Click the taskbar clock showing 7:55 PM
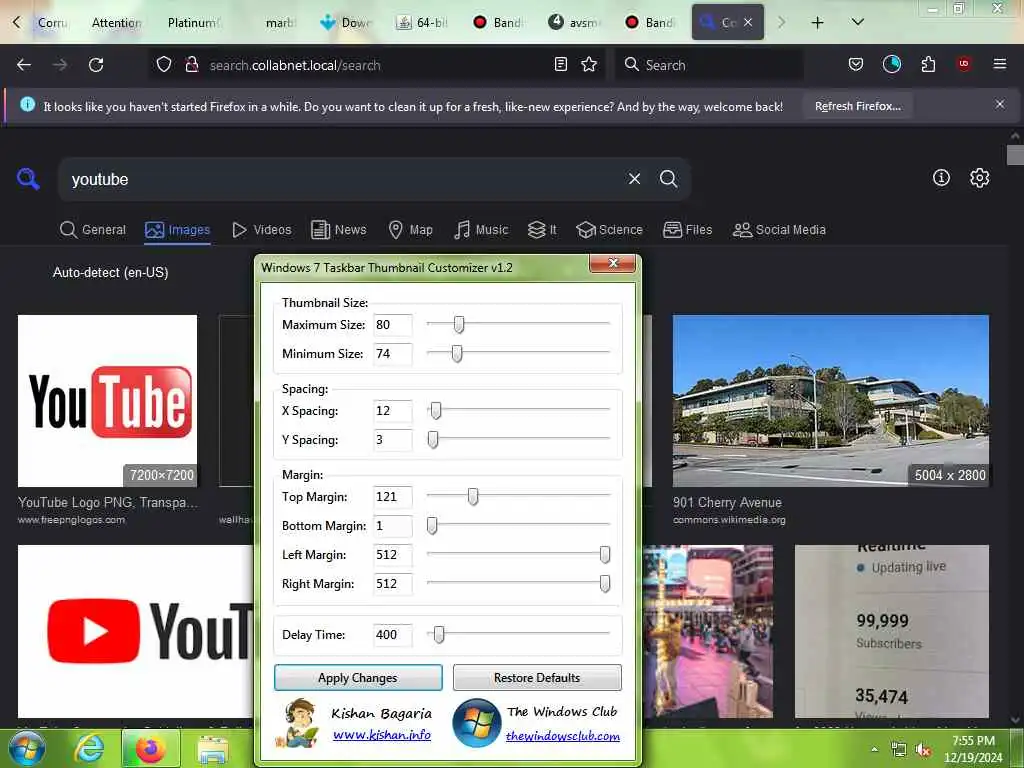Image resolution: width=1024 pixels, height=768 pixels. 972,749
